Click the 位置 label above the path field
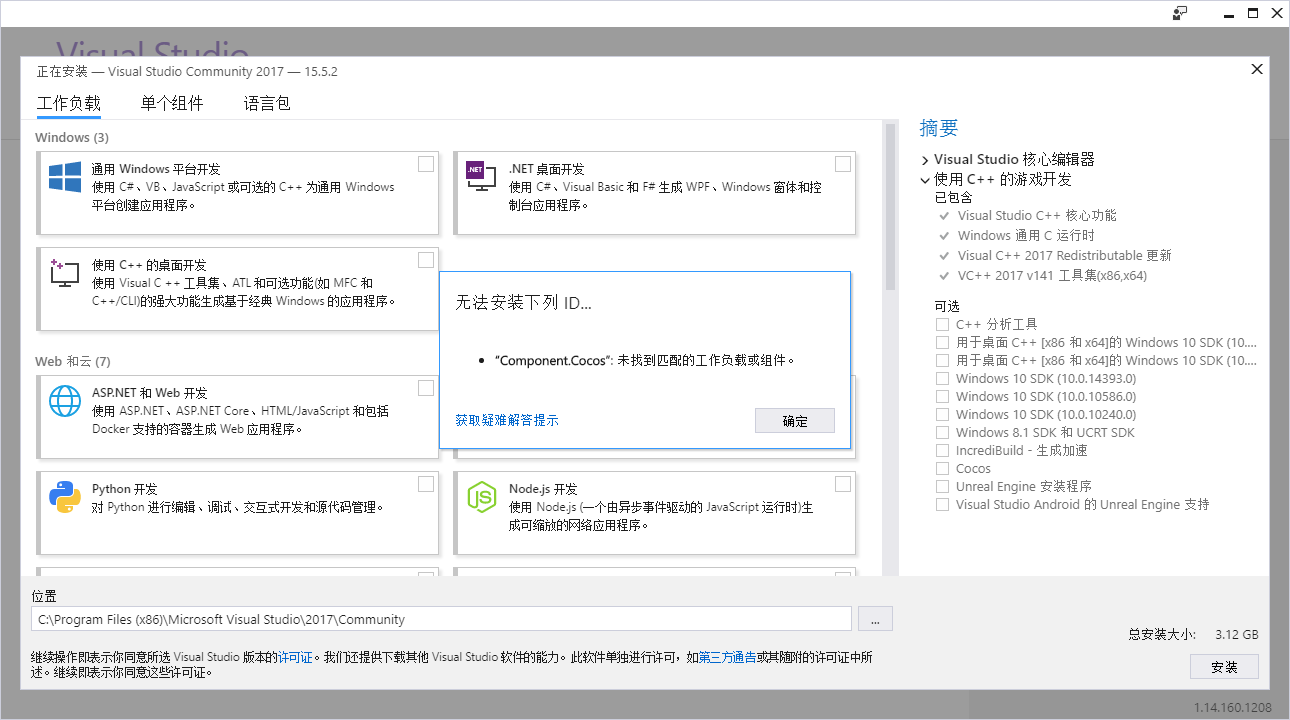Image resolution: width=1290 pixels, height=720 pixels. tap(44, 596)
